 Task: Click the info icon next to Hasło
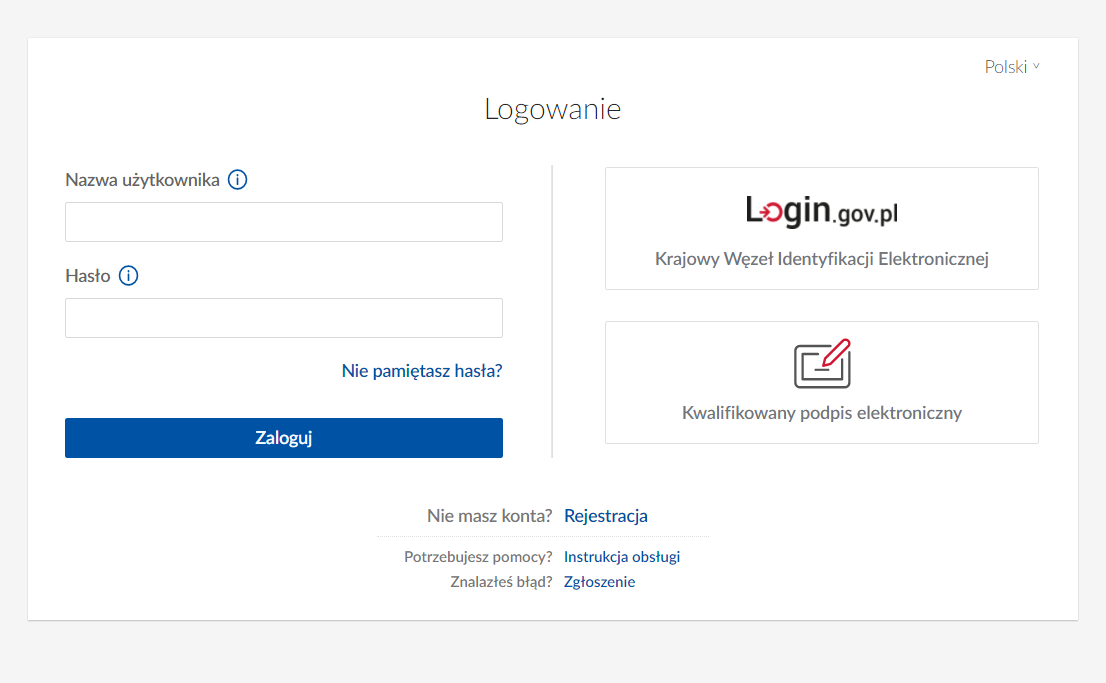[x=128, y=276]
